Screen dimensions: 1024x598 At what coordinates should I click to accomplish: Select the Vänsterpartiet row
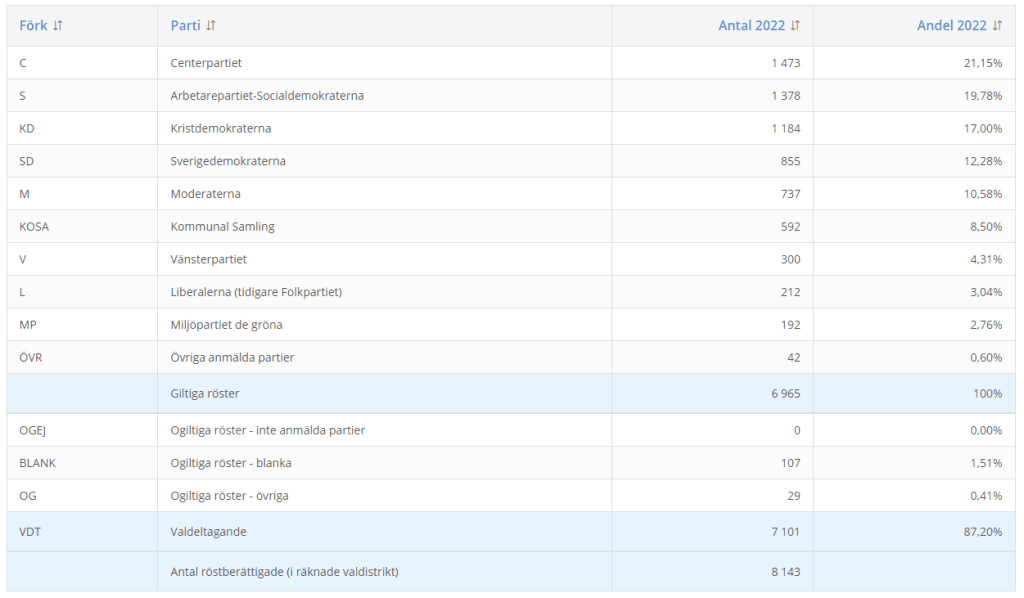pyautogui.click(x=208, y=259)
